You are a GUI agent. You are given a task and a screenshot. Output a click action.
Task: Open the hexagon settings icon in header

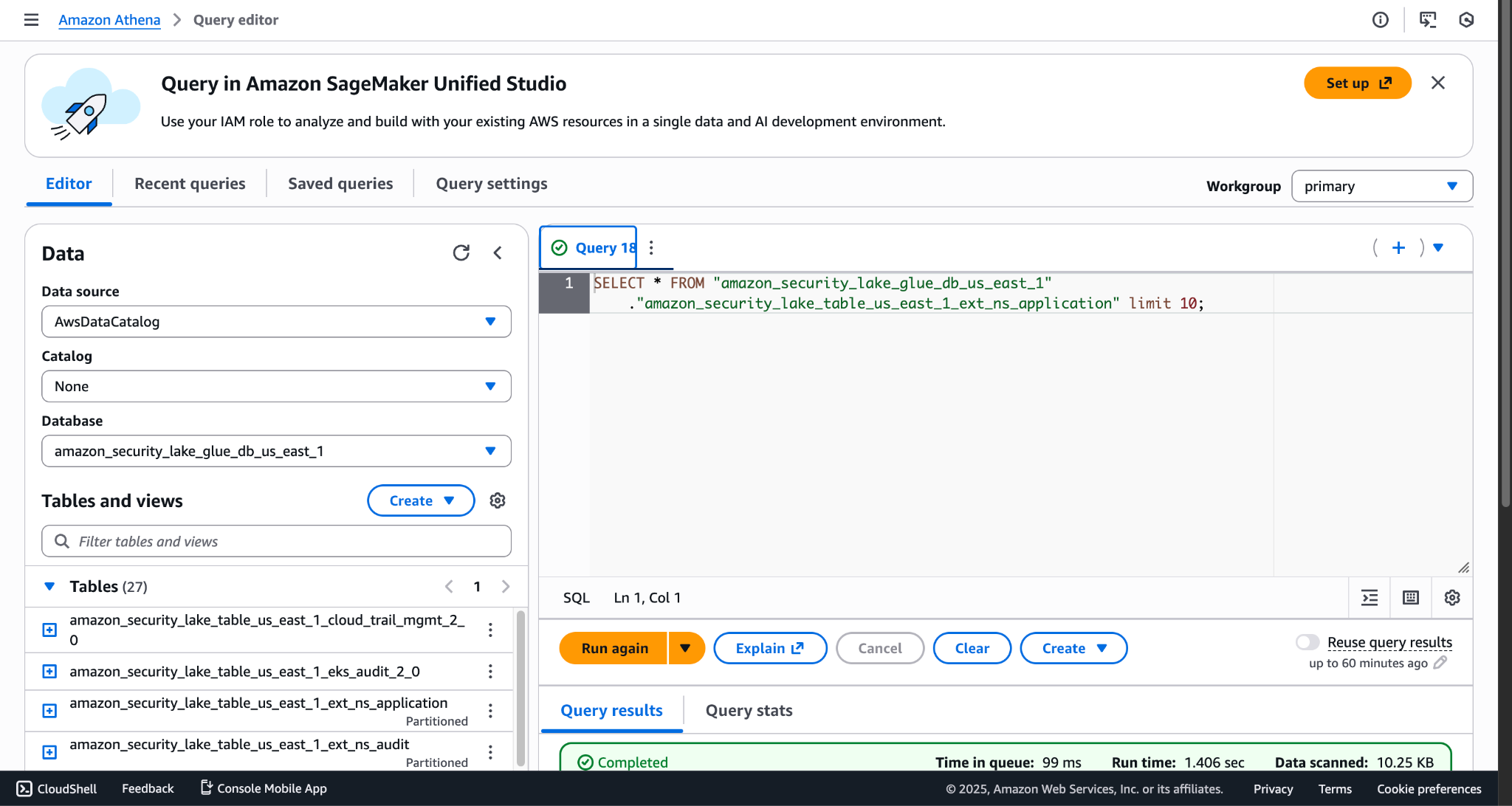click(1466, 20)
